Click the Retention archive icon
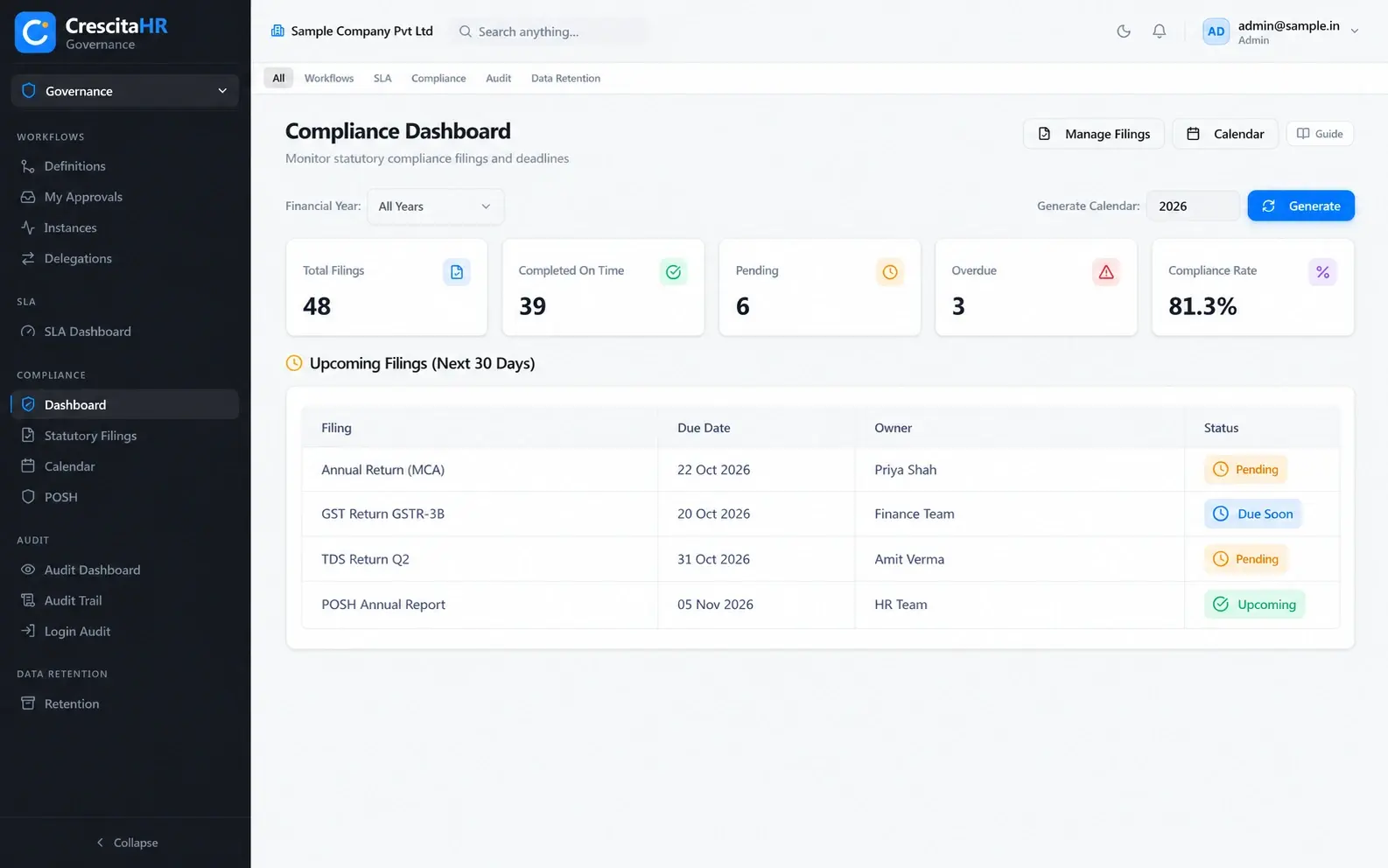This screenshot has height=868, width=1388. (28, 703)
